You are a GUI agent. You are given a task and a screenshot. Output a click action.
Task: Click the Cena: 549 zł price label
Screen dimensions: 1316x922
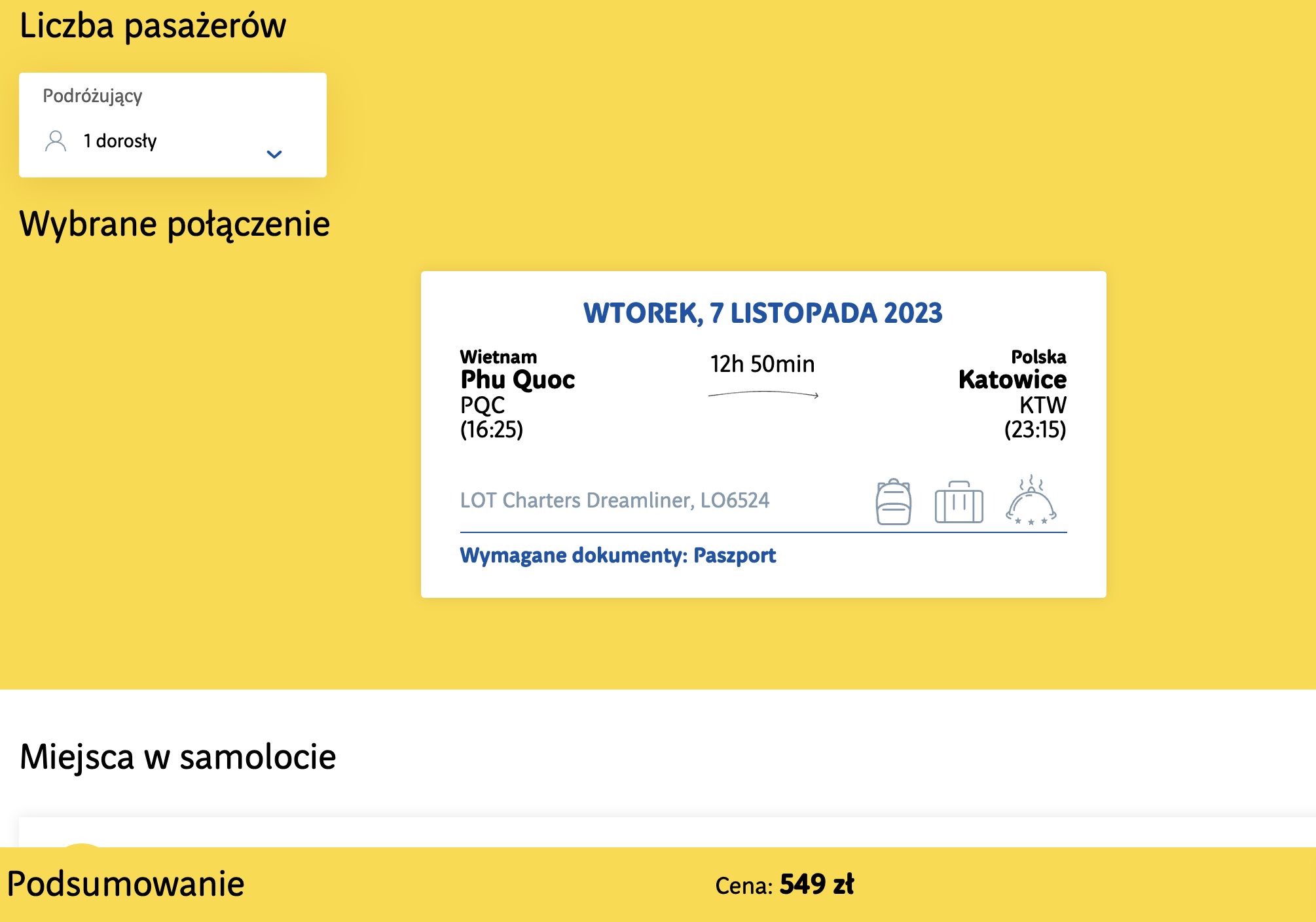click(x=784, y=885)
